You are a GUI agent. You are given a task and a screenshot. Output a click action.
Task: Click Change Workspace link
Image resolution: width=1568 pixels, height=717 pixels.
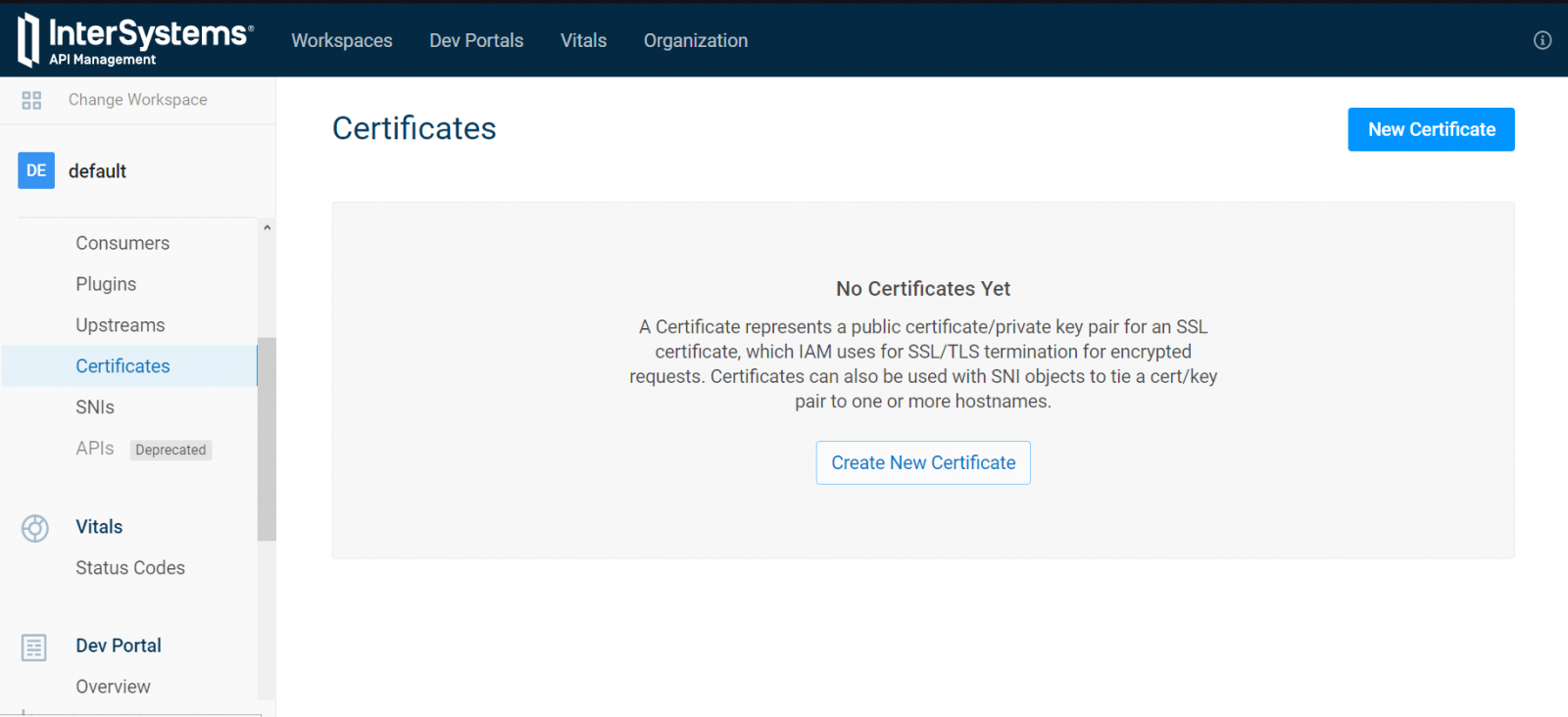pyautogui.click(x=137, y=100)
